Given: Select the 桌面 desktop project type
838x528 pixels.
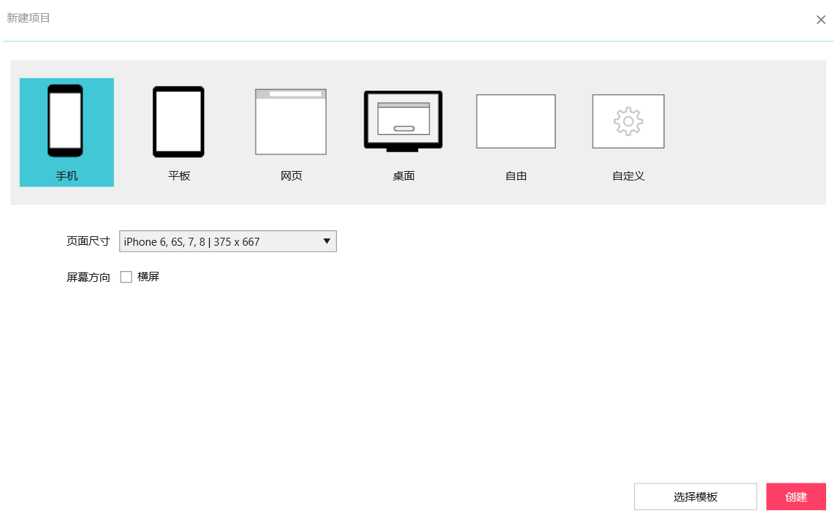Looking at the screenshot, I should (404, 132).
